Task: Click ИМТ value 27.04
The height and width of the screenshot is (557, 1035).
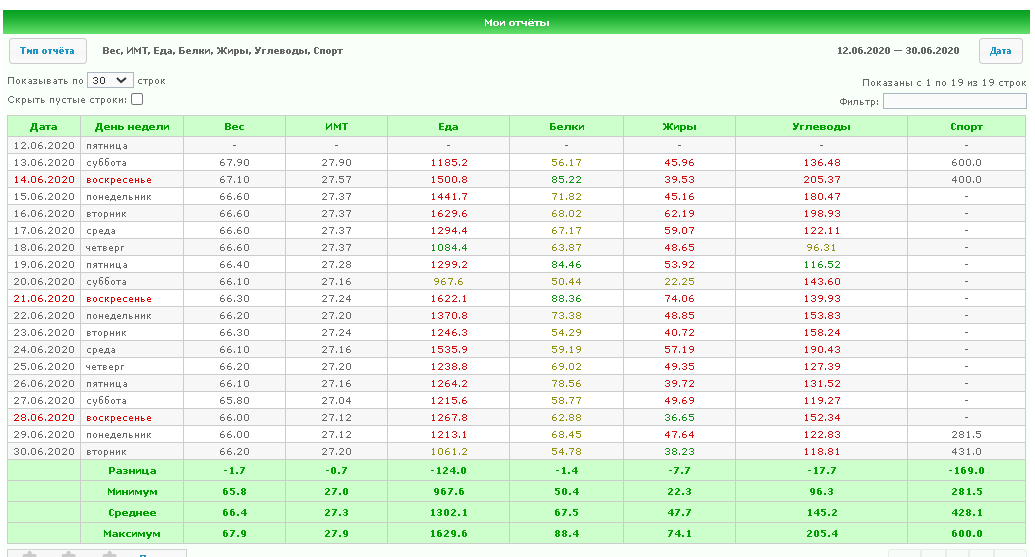Action: [336, 401]
